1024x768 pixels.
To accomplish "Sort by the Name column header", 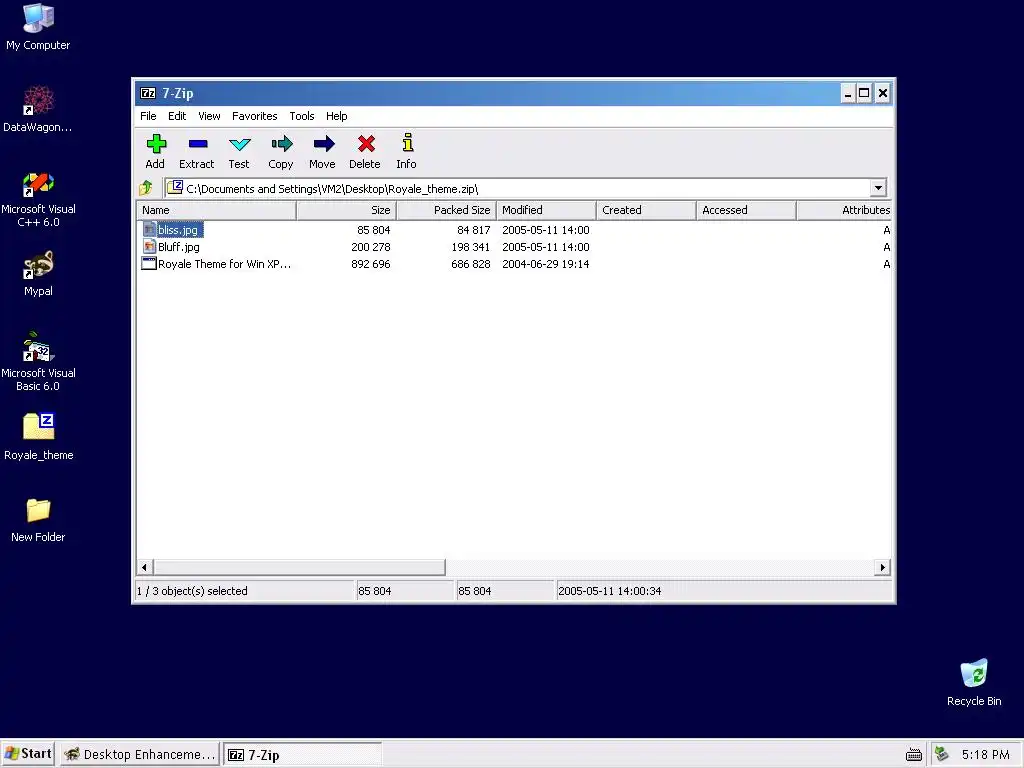I will pyautogui.click(x=216, y=210).
